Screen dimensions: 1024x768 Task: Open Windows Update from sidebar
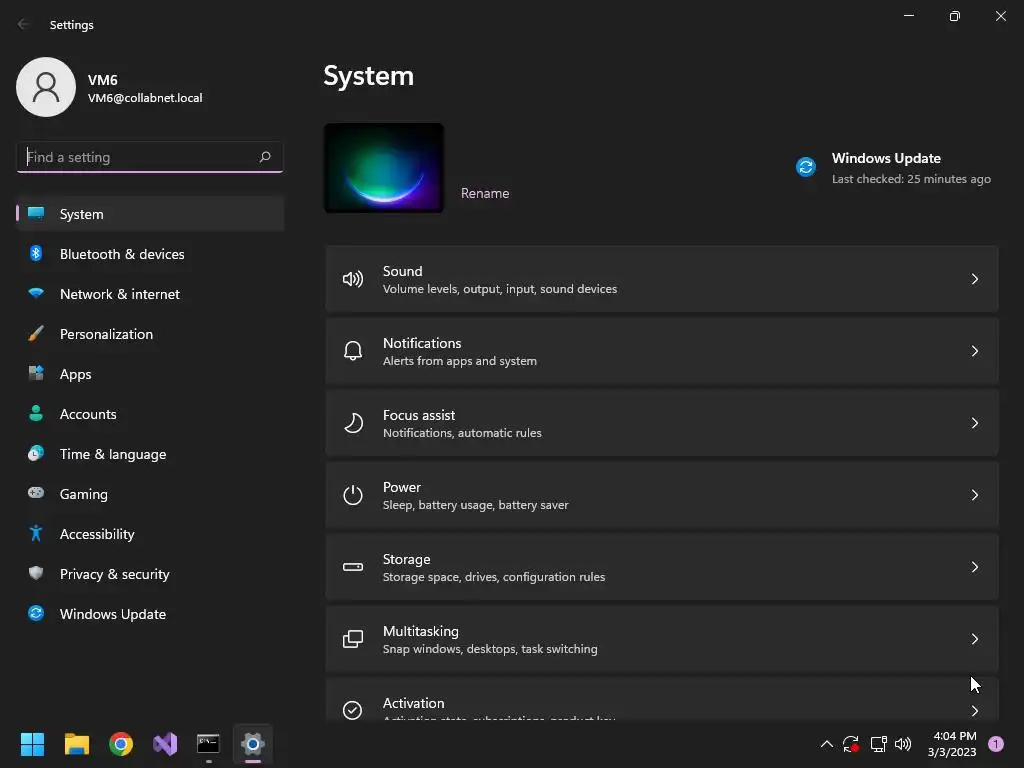coord(150,613)
